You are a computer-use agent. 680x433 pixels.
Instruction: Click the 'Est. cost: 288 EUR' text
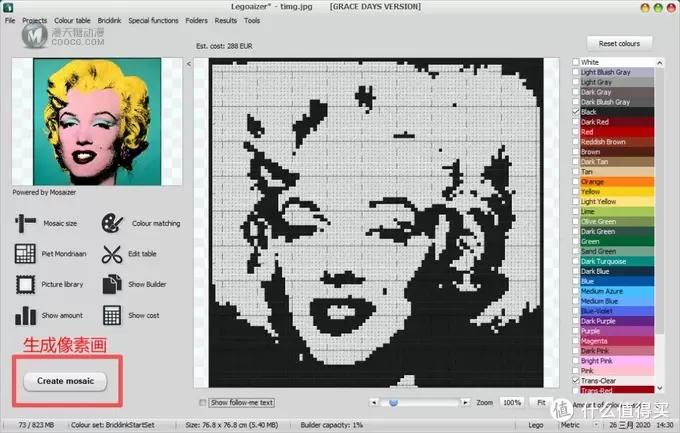tap(224, 46)
